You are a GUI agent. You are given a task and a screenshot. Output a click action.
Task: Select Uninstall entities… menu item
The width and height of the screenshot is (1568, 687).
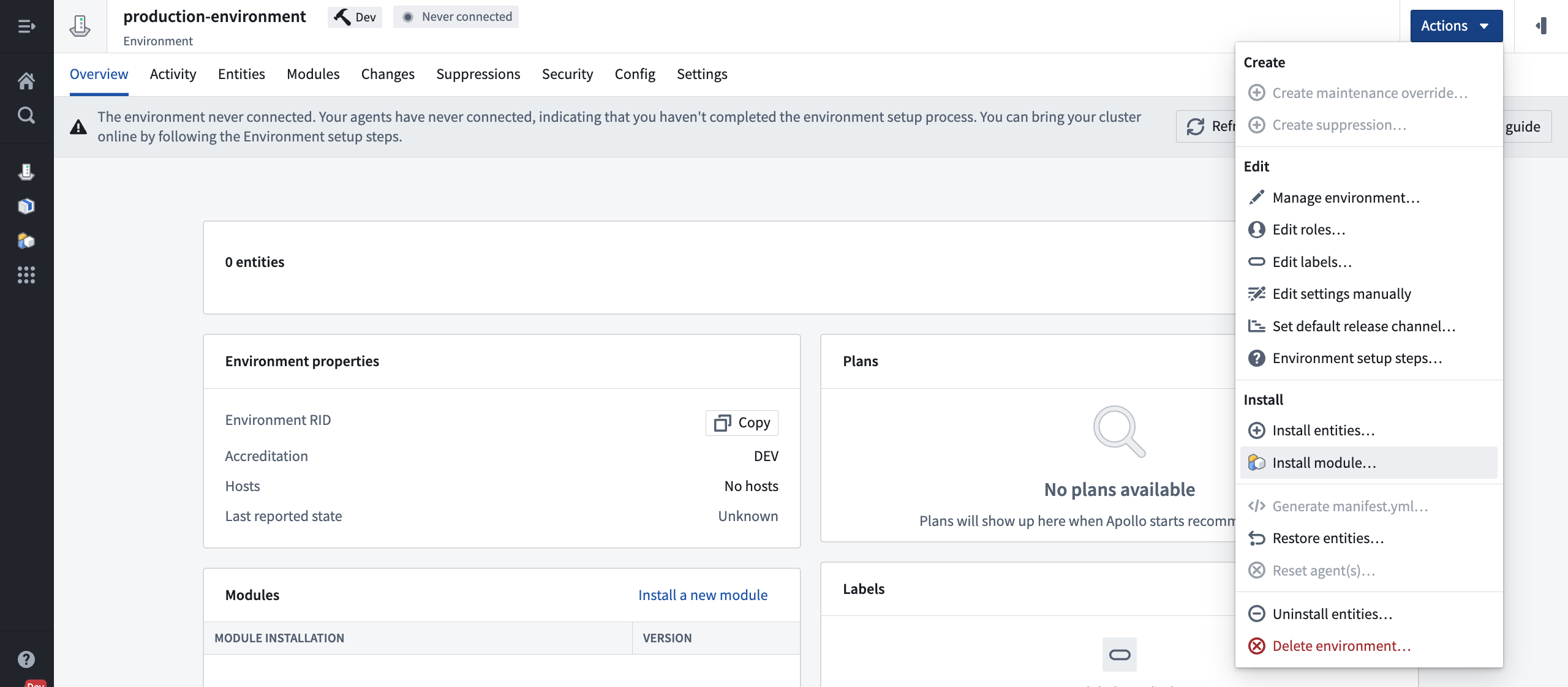coord(1368,614)
